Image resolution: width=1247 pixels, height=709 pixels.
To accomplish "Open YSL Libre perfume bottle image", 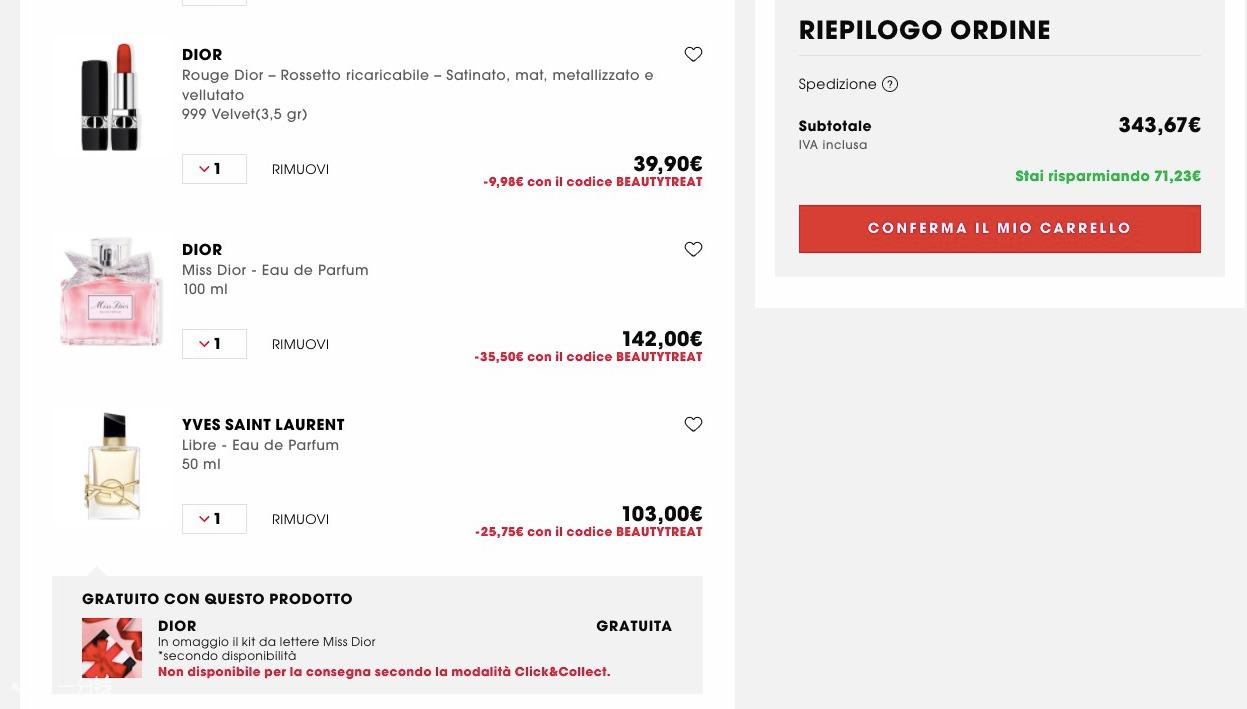I will coord(112,466).
